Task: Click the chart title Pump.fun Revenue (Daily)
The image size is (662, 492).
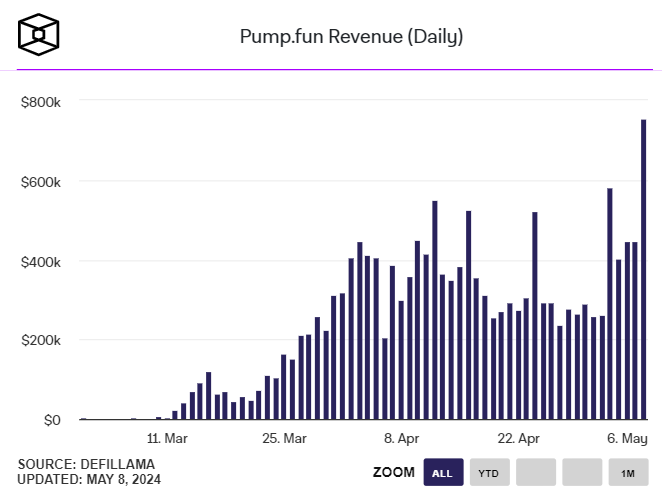Action: pos(351,36)
